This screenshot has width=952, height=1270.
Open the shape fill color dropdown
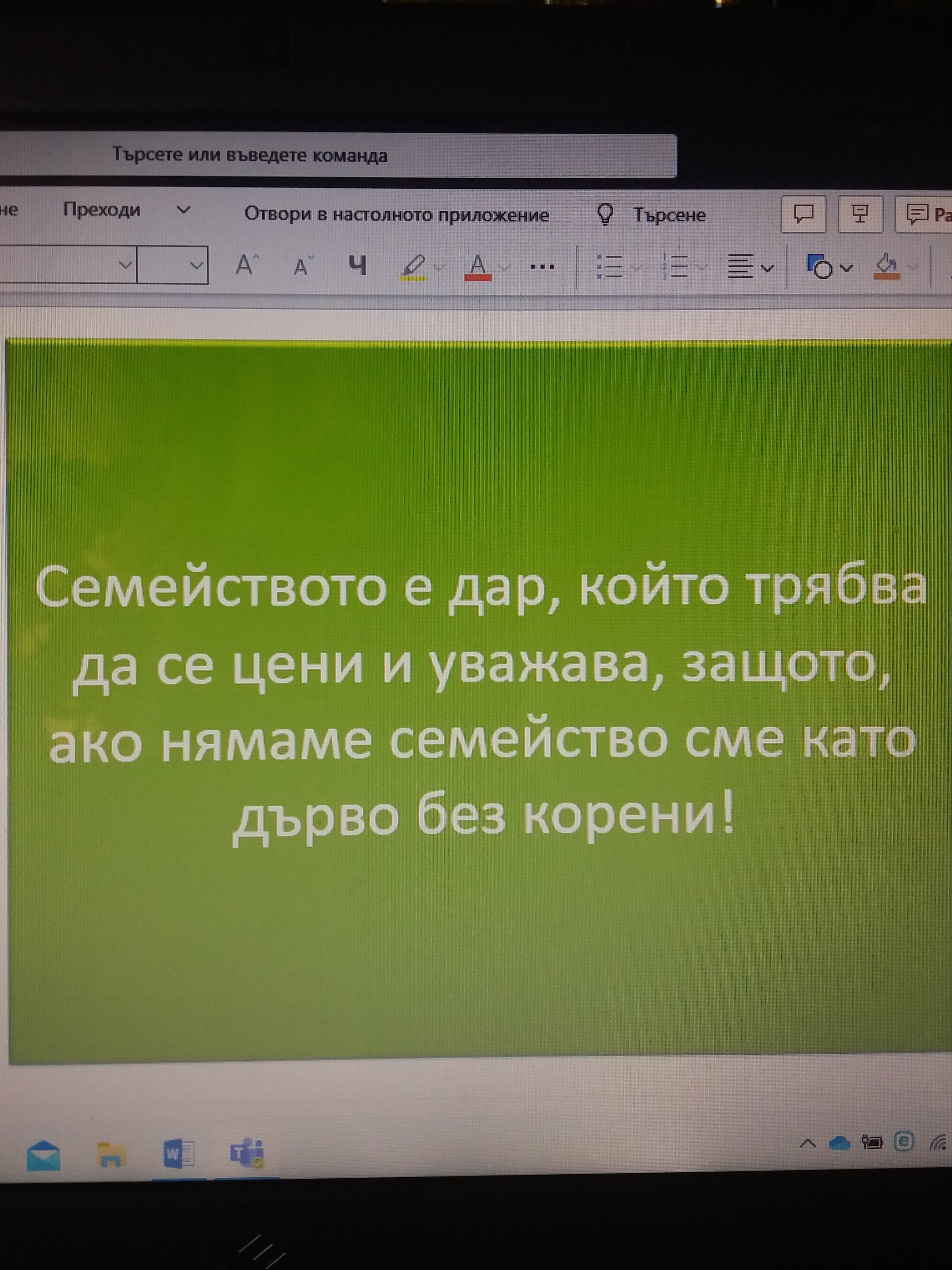click(x=913, y=268)
